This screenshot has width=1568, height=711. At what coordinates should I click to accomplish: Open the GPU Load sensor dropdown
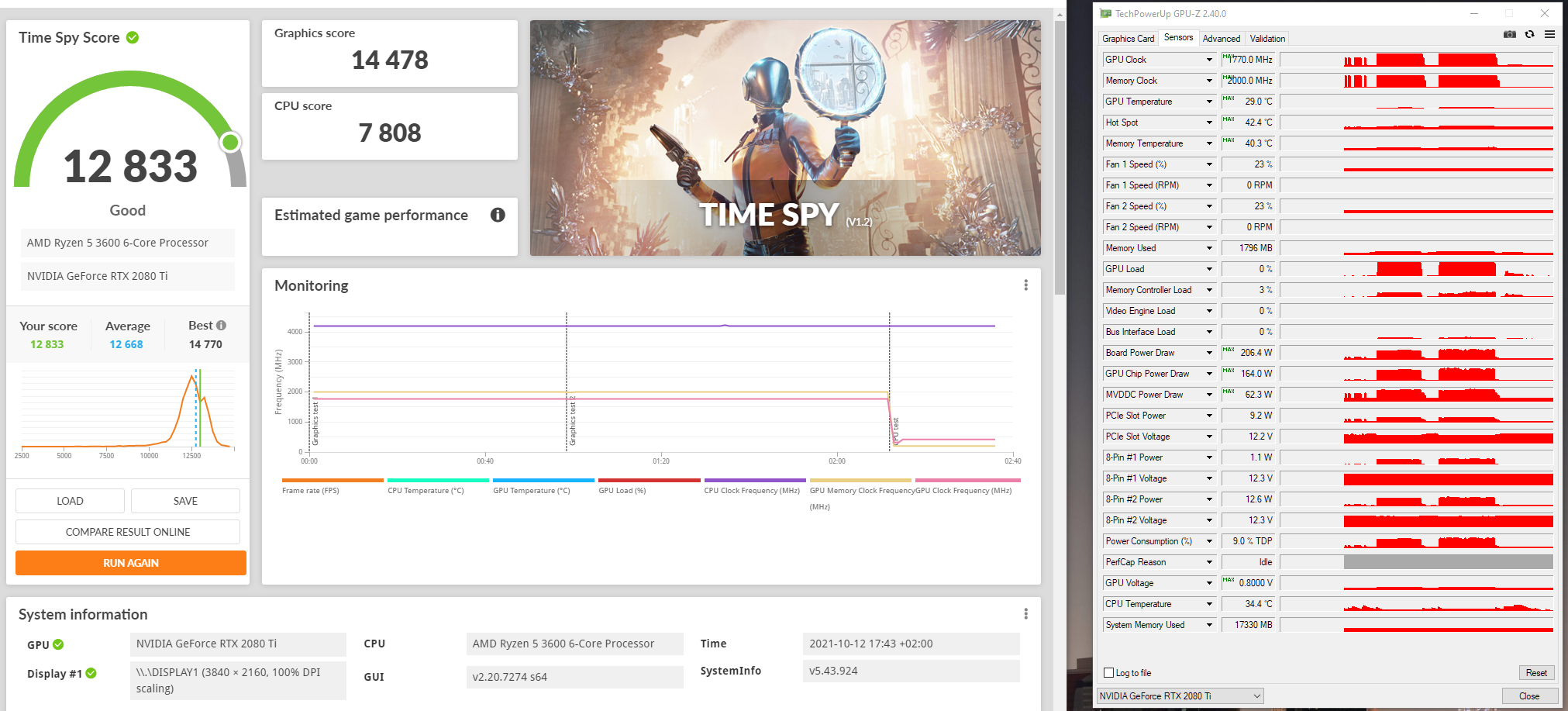click(1209, 269)
